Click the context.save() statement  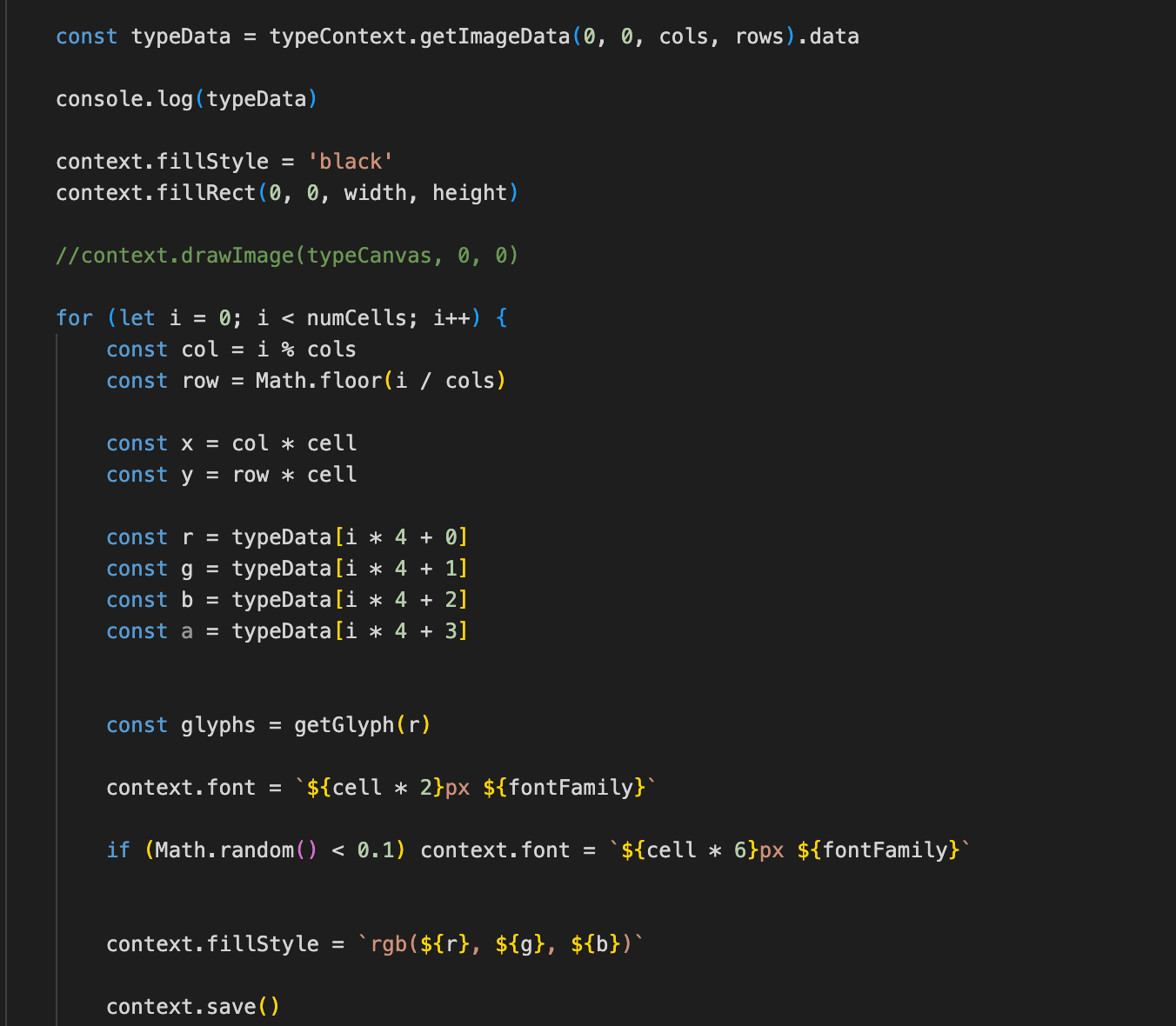coord(193,1007)
